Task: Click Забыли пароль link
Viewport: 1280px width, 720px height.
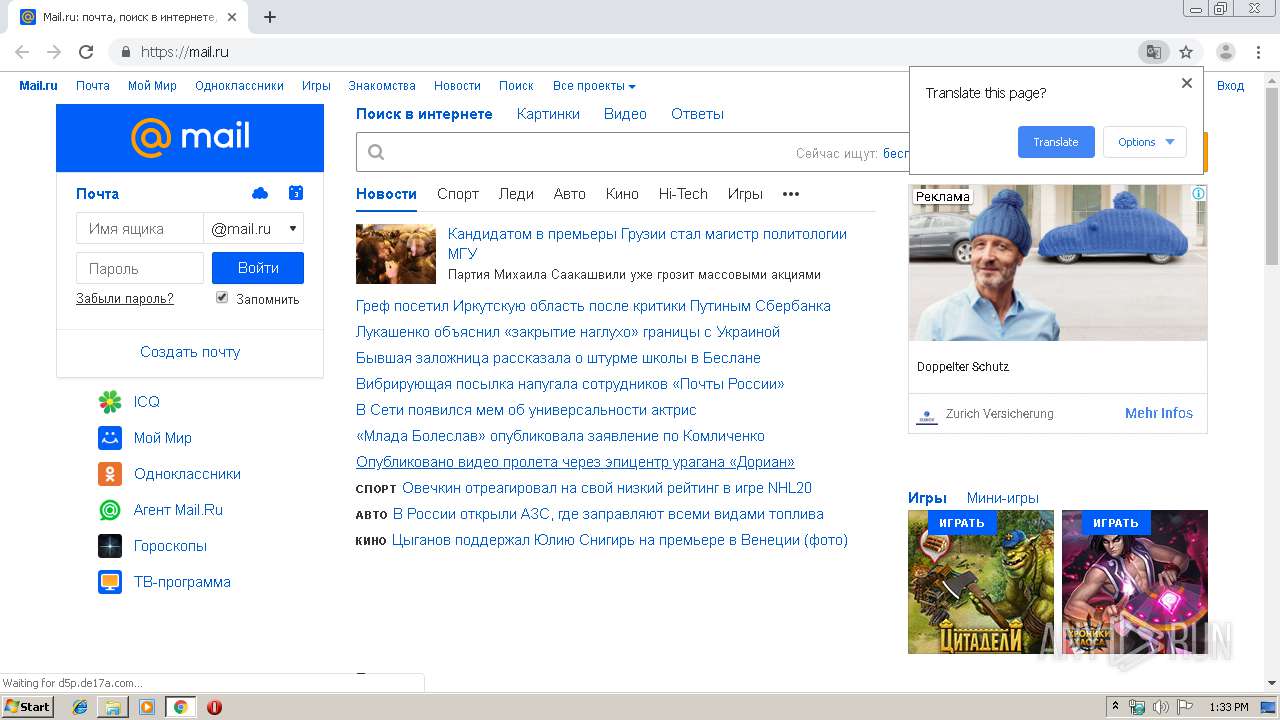Action: [125, 298]
